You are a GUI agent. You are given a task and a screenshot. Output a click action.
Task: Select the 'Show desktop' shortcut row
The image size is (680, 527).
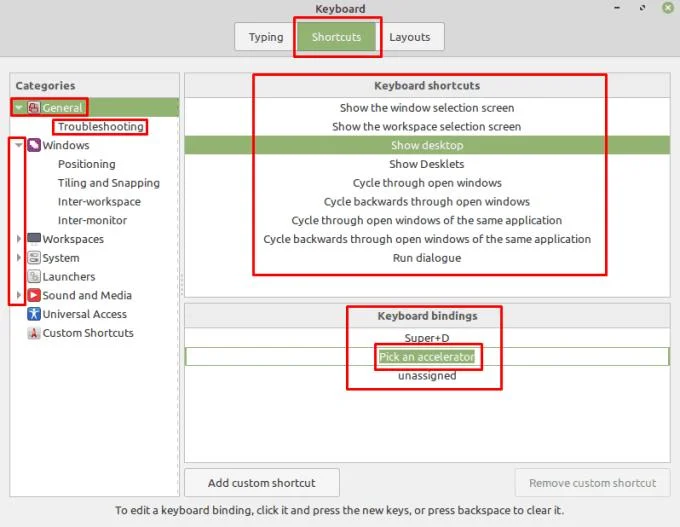tap(427, 145)
